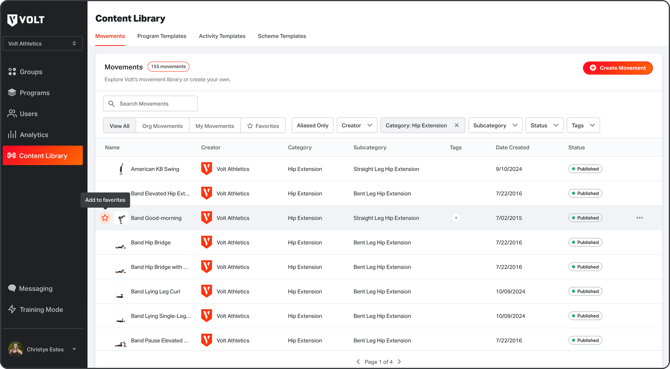
Task: Click Band Good-morning movement thumbnail
Action: pos(121,218)
